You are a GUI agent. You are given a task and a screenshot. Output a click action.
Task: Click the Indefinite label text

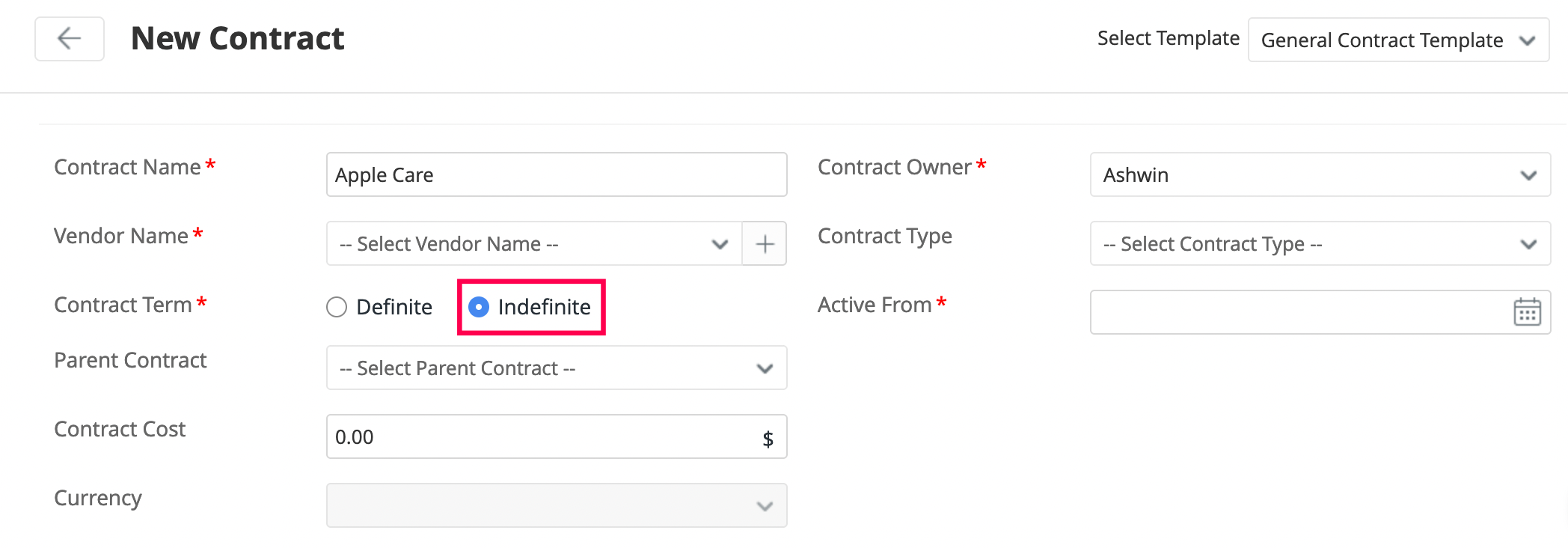click(544, 307)
